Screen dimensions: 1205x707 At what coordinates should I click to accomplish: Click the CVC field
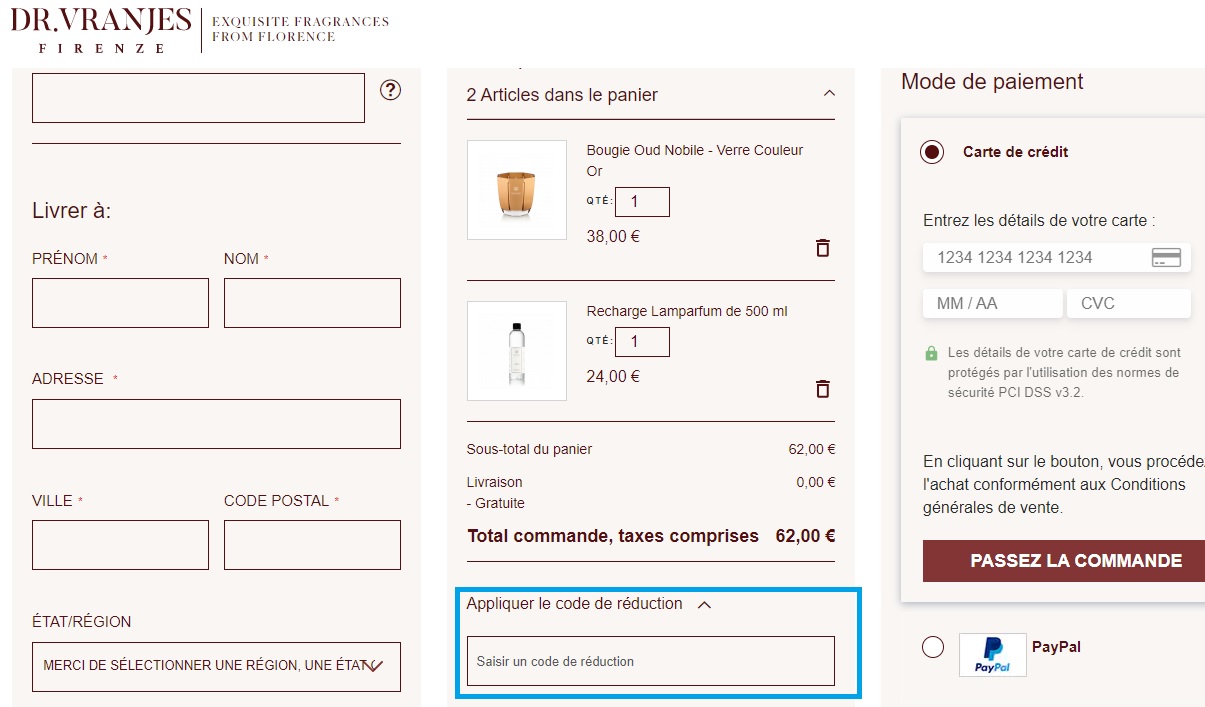pos(1129,303)
